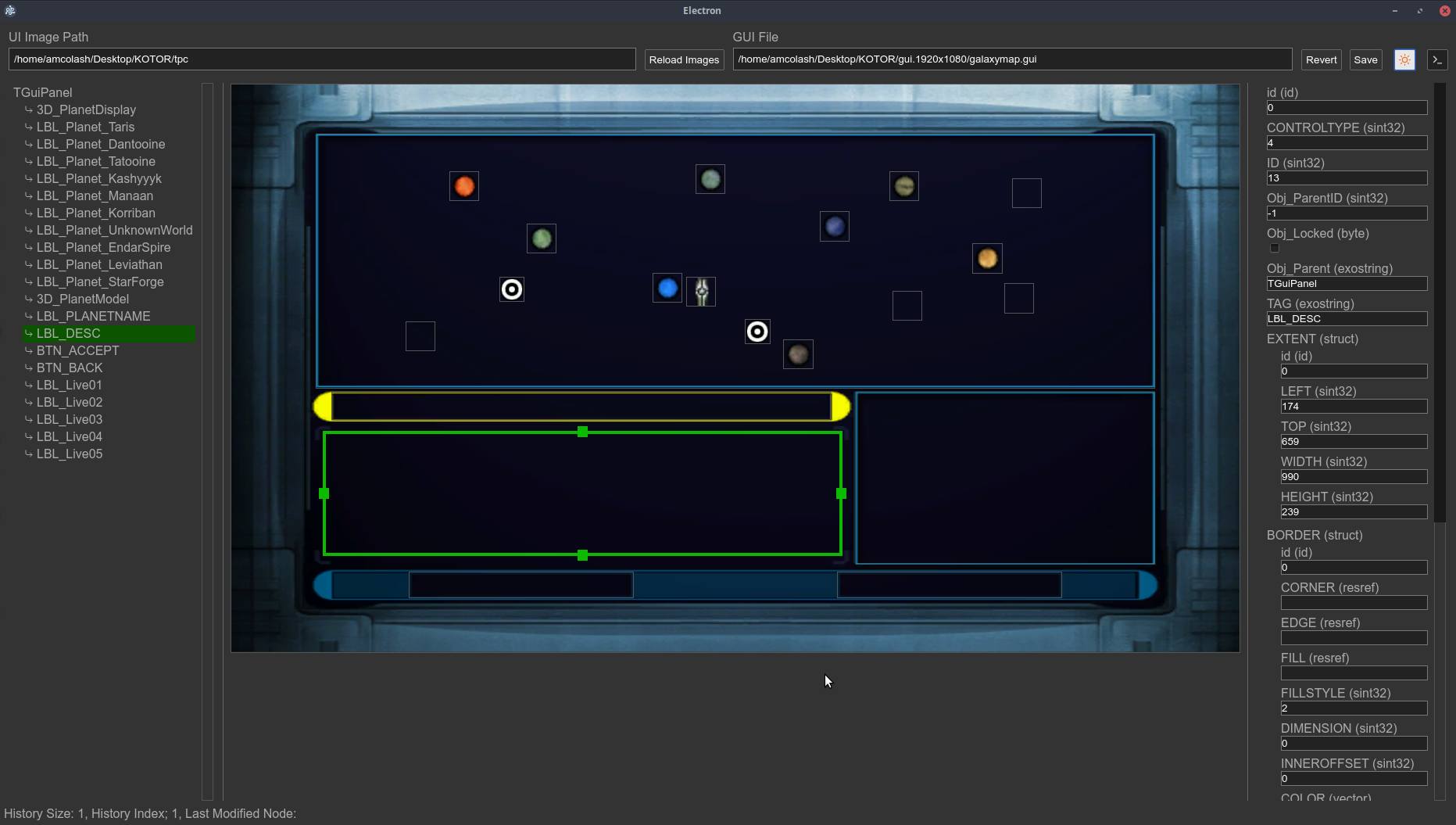Click the INNEROFFSET field
This screenshot has height=825, width=1456.
(x=1354, y=779)
